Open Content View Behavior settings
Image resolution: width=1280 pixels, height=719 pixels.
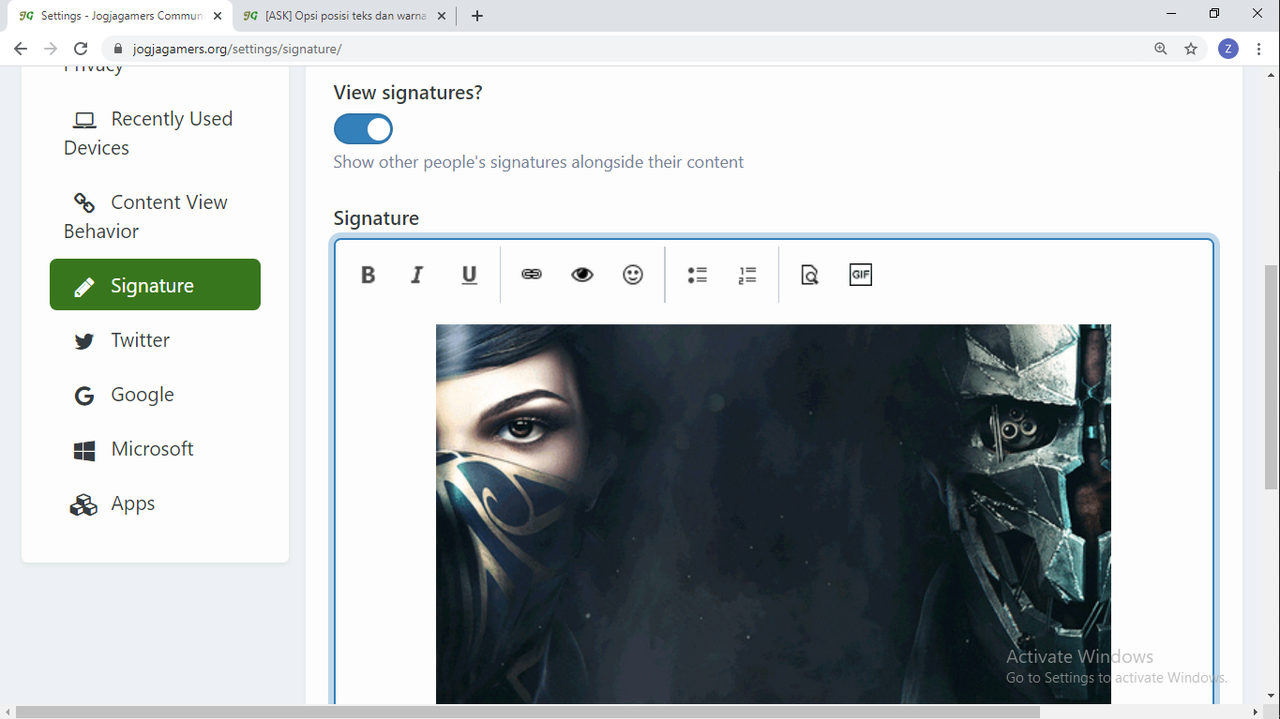(155, 216)
